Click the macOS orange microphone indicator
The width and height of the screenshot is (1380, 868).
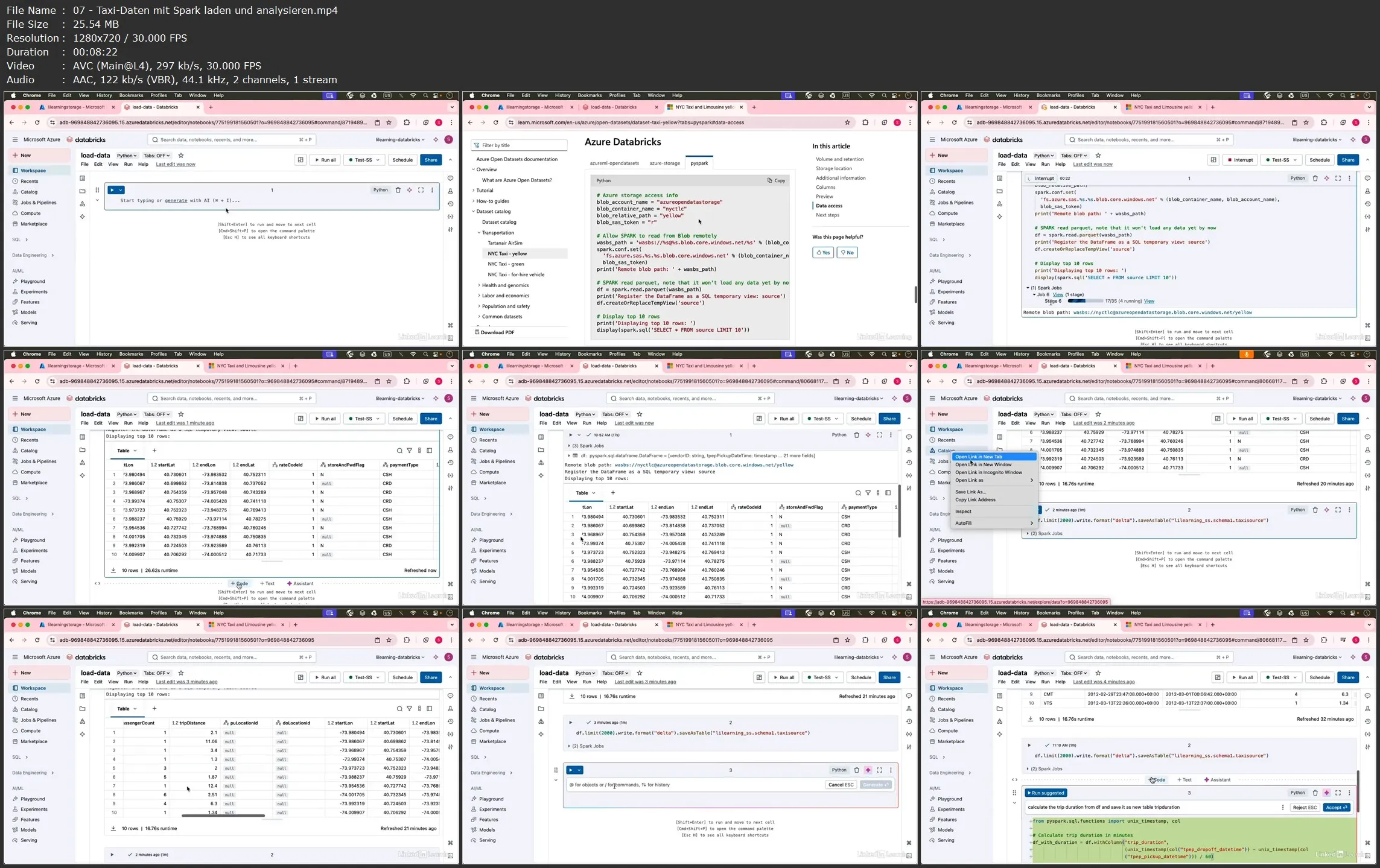[1247, 354]
